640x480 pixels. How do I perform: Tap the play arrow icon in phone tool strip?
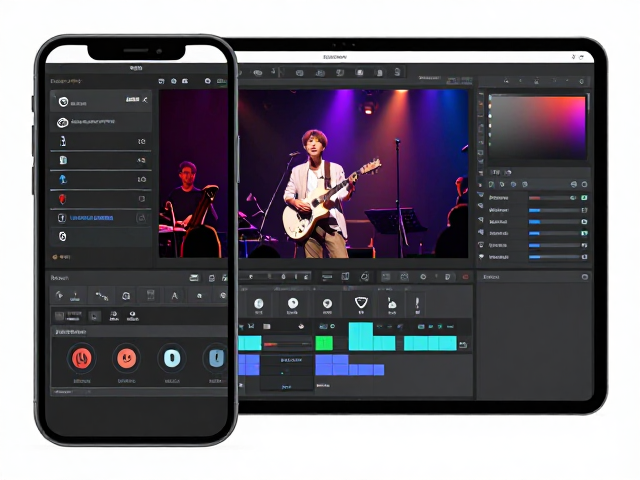point(59,295)
